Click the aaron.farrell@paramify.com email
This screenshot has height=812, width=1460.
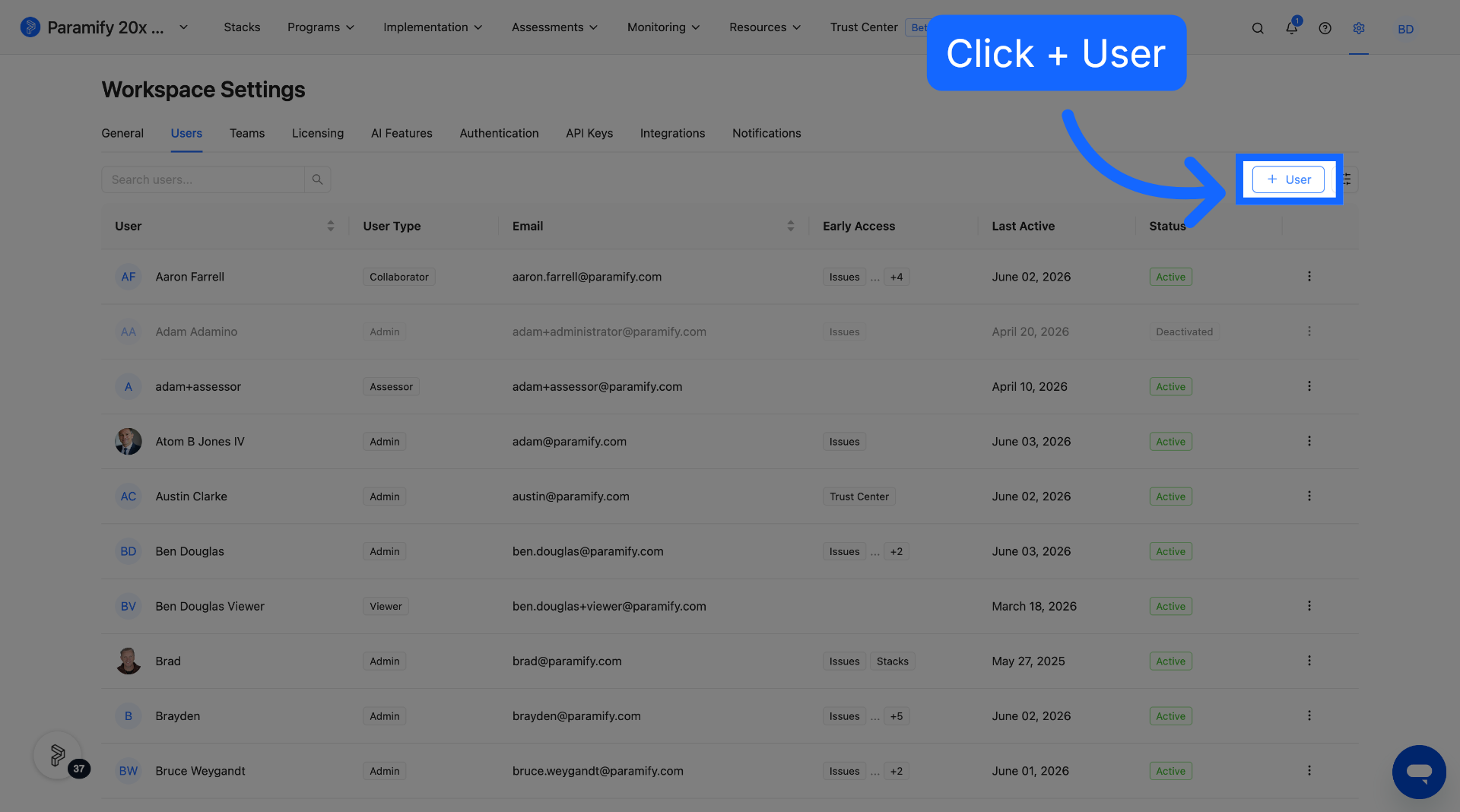pos(587,277)
